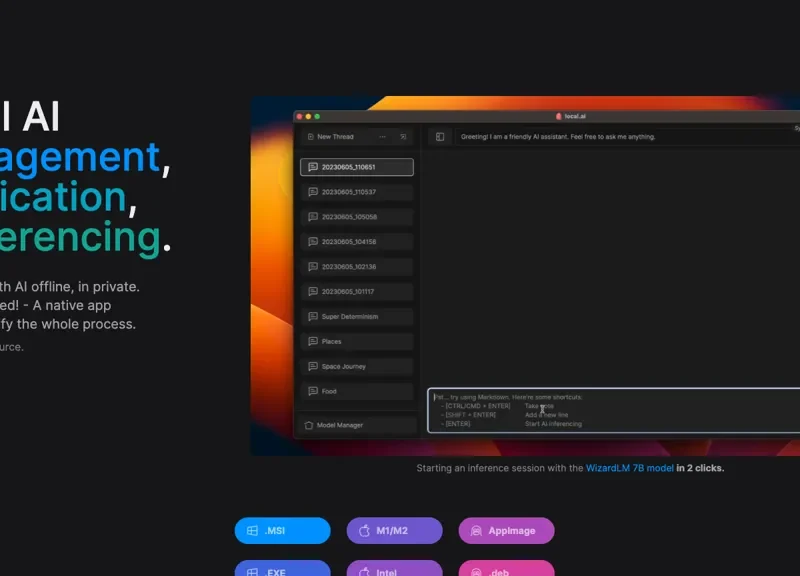The height and width of the screenshot is (576, 800).
Task: Download the Windows .MSI installer
Action: tap(282, 531)
